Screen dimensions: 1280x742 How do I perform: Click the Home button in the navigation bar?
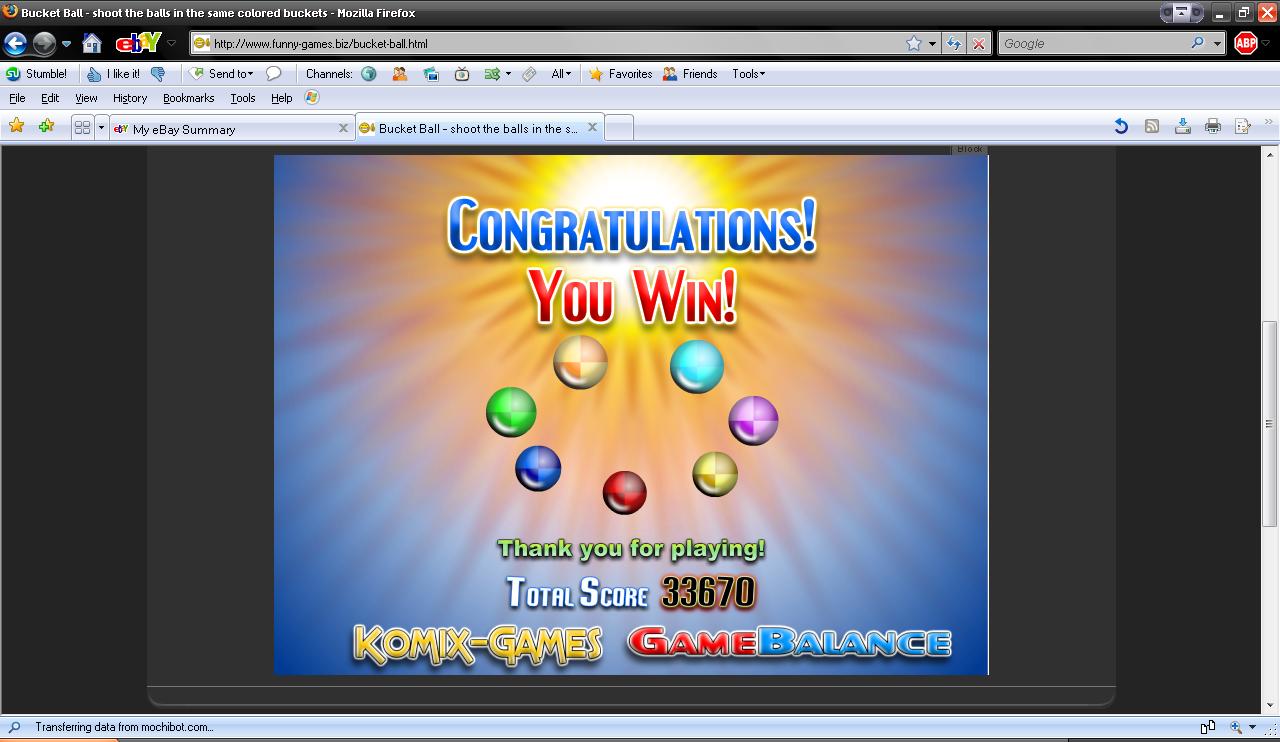click(x=92, y=43)
